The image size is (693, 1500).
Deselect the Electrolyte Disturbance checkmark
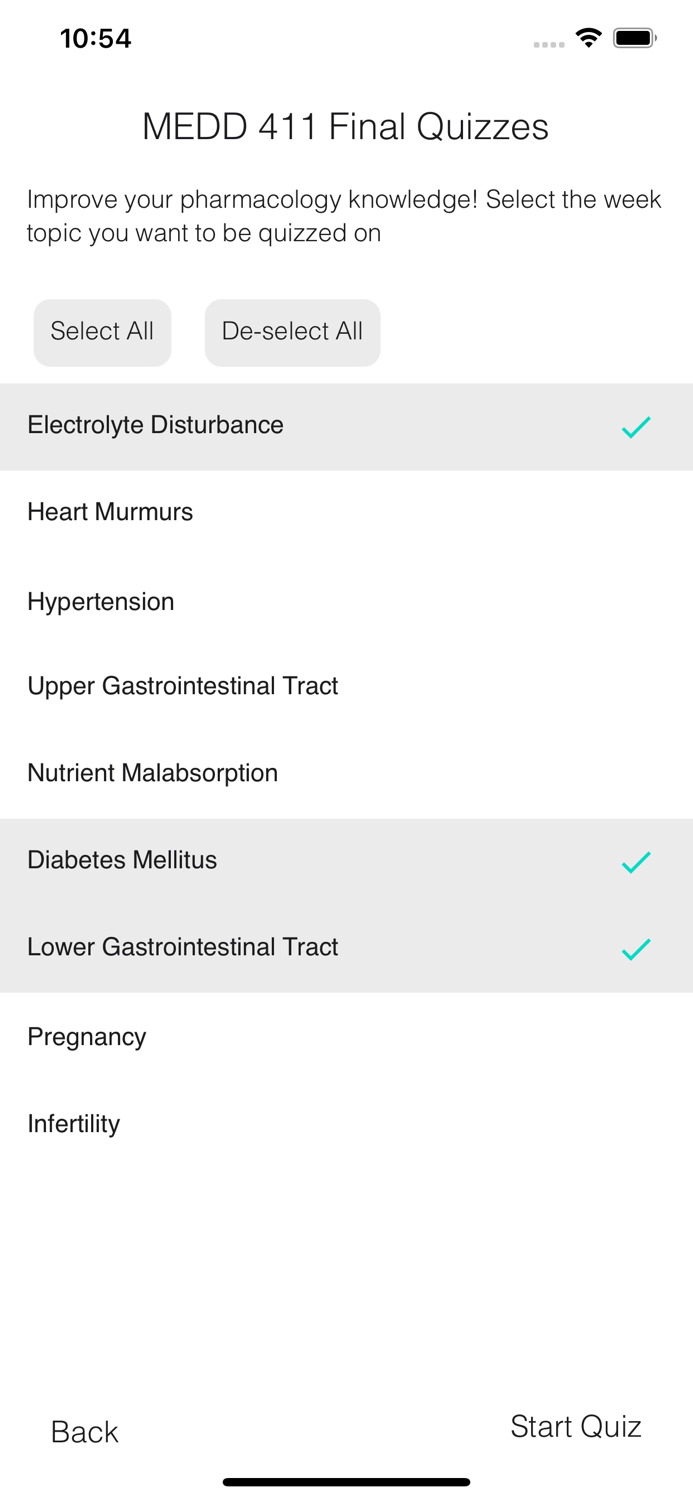click(636, 427)
